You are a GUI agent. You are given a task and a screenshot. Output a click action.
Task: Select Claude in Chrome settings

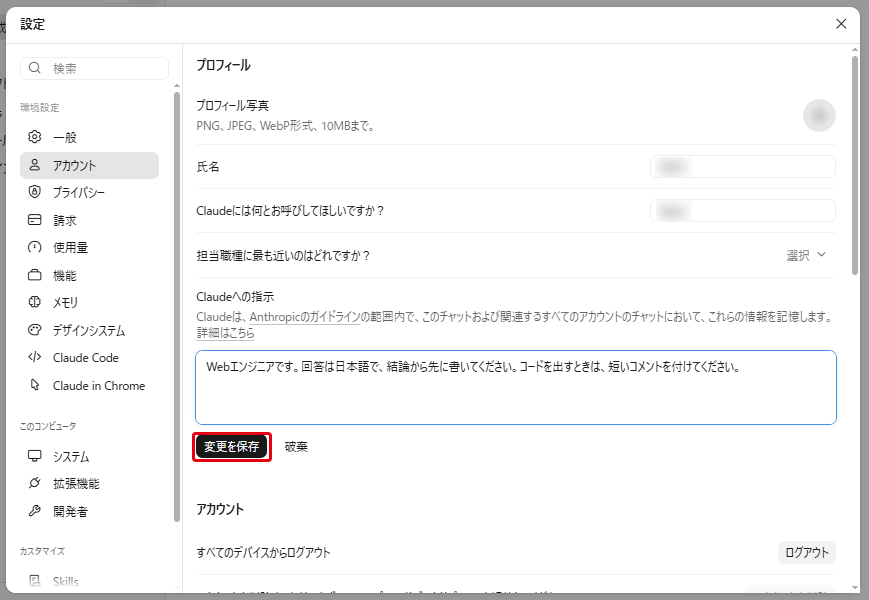(89, 385)
